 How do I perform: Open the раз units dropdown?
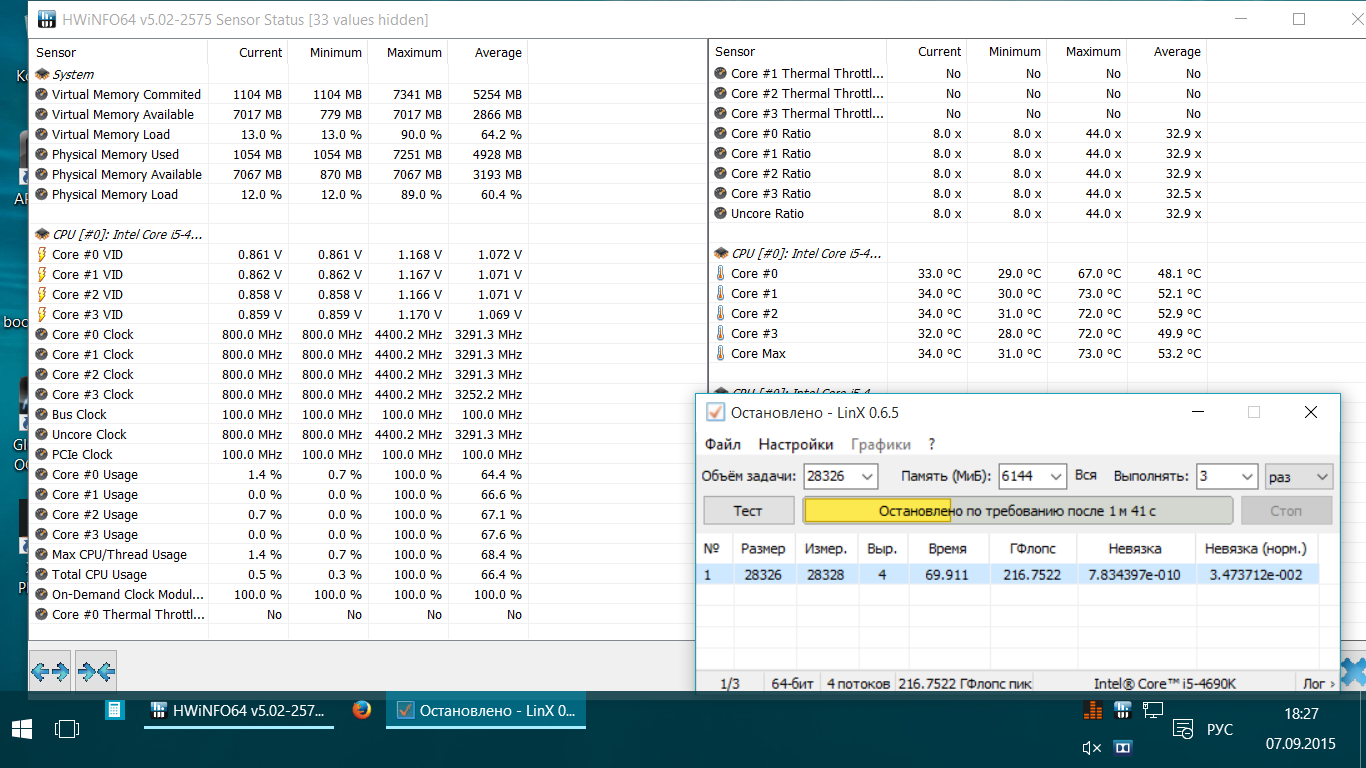tap(1299, 477)
